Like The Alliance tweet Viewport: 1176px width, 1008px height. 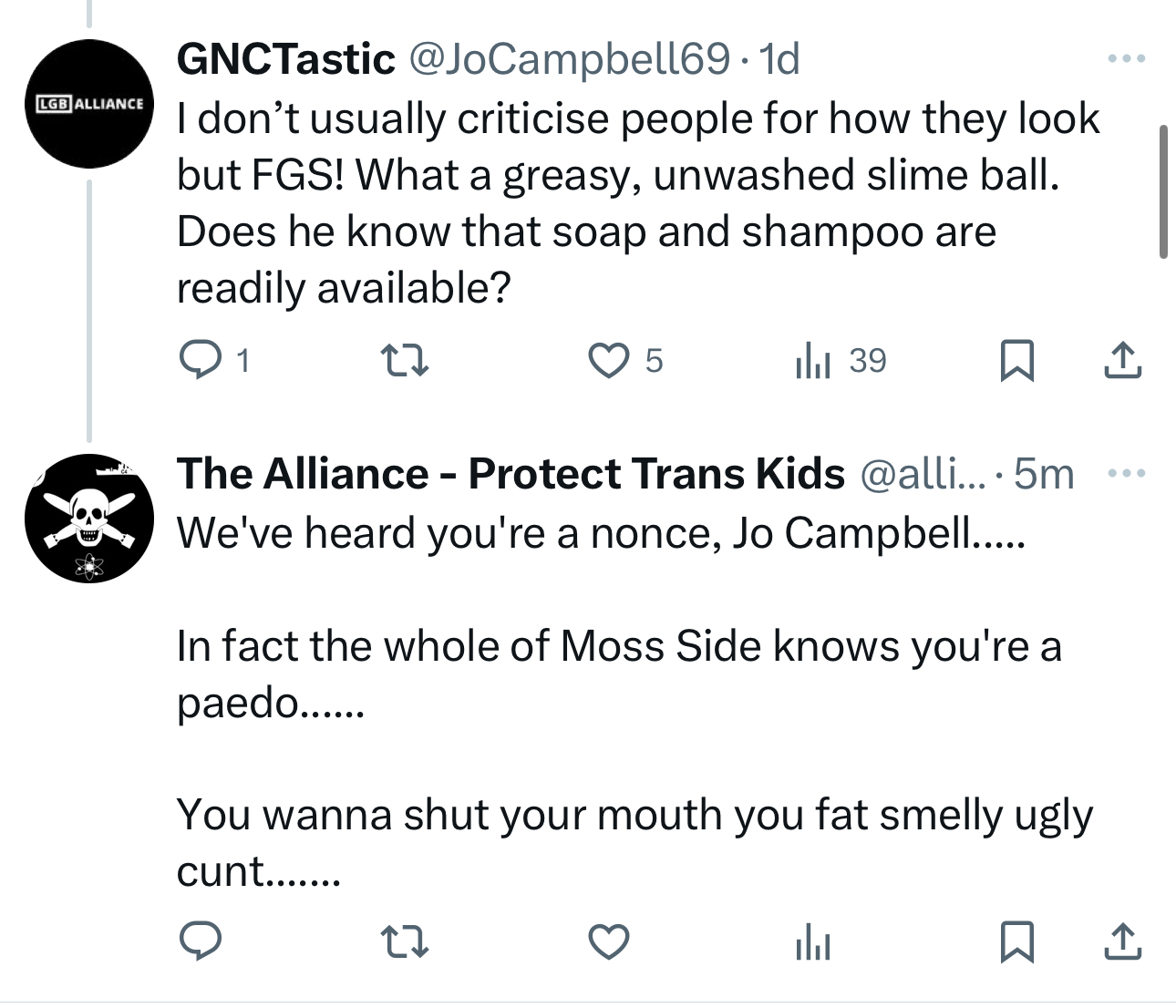click(608, 941)
